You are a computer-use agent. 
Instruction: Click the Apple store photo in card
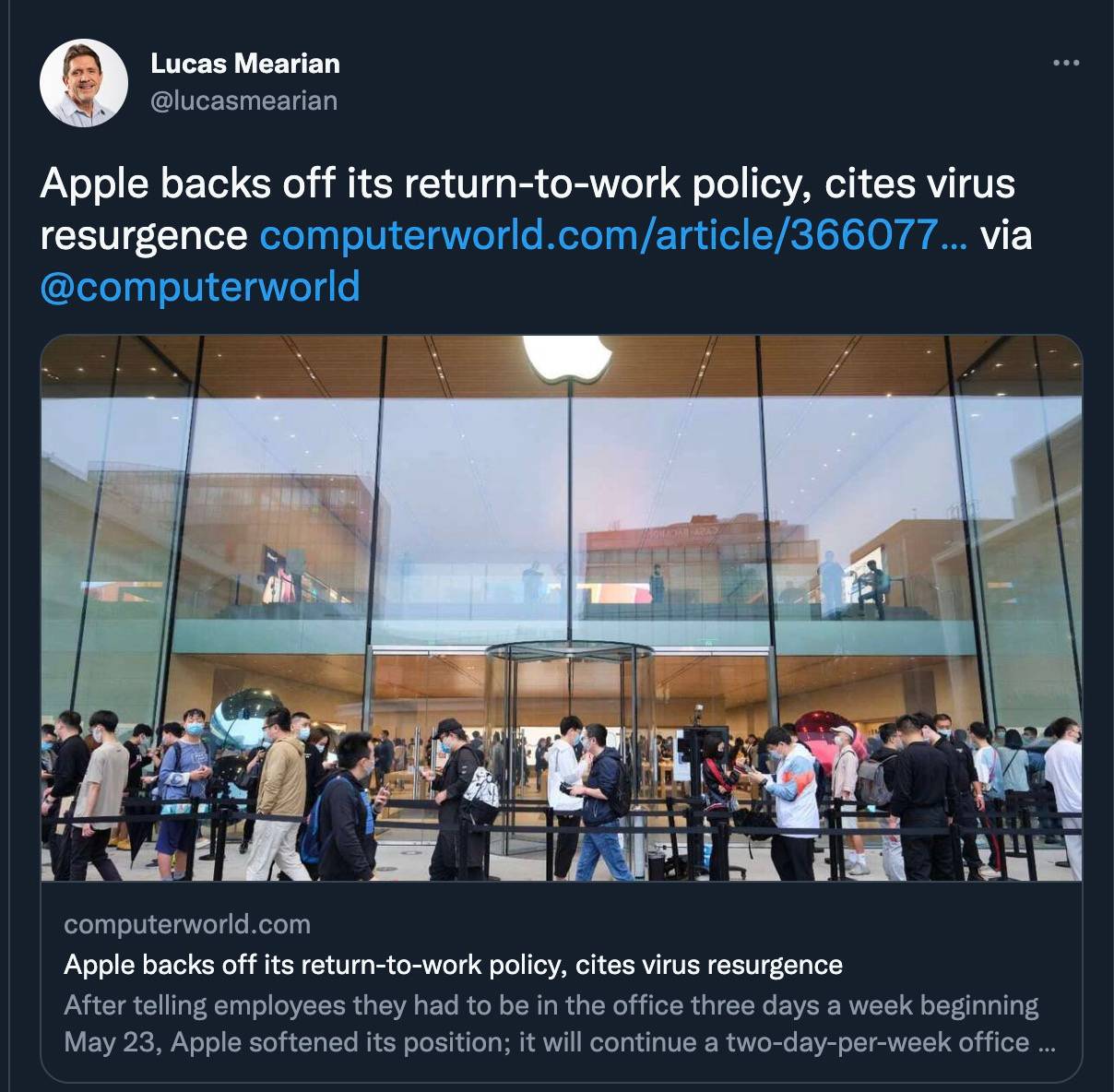point(562,608)
